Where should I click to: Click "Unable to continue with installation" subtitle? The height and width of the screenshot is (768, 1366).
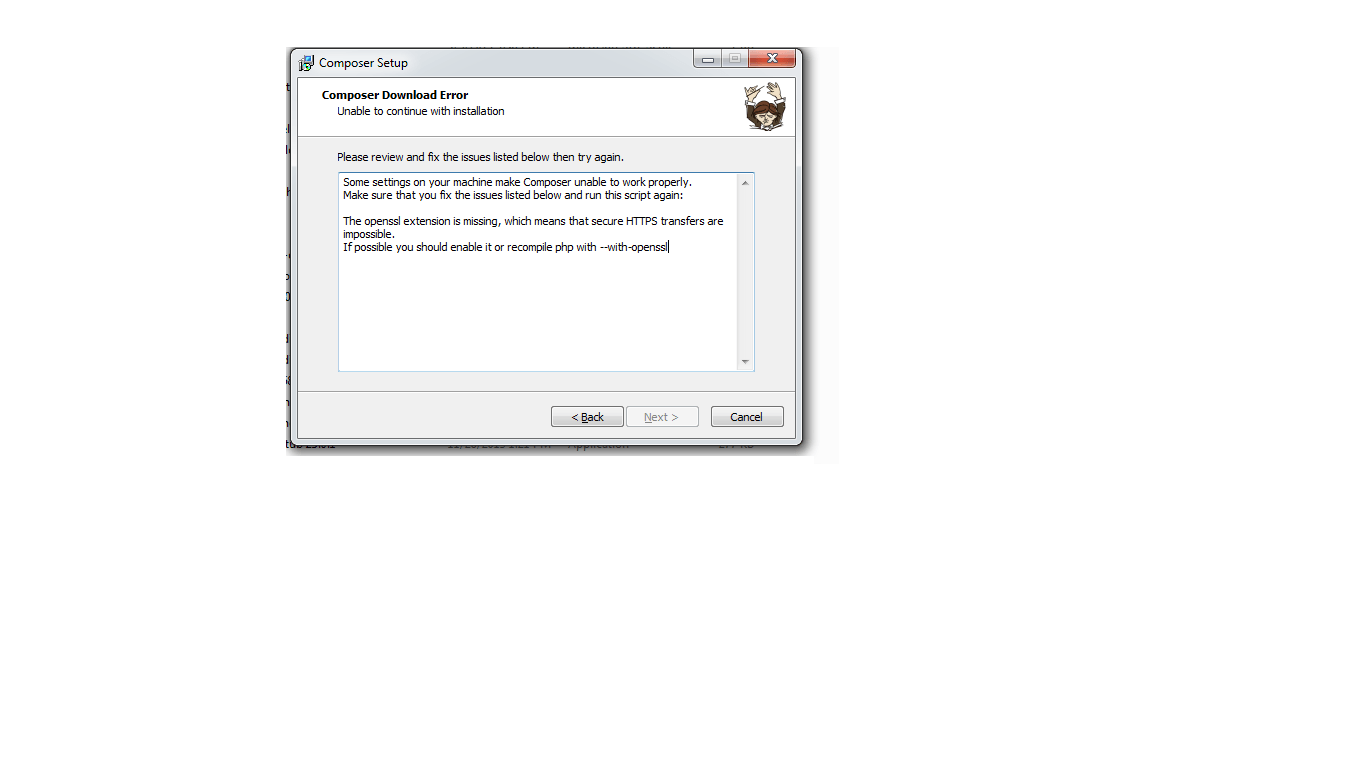pos(421,111)
